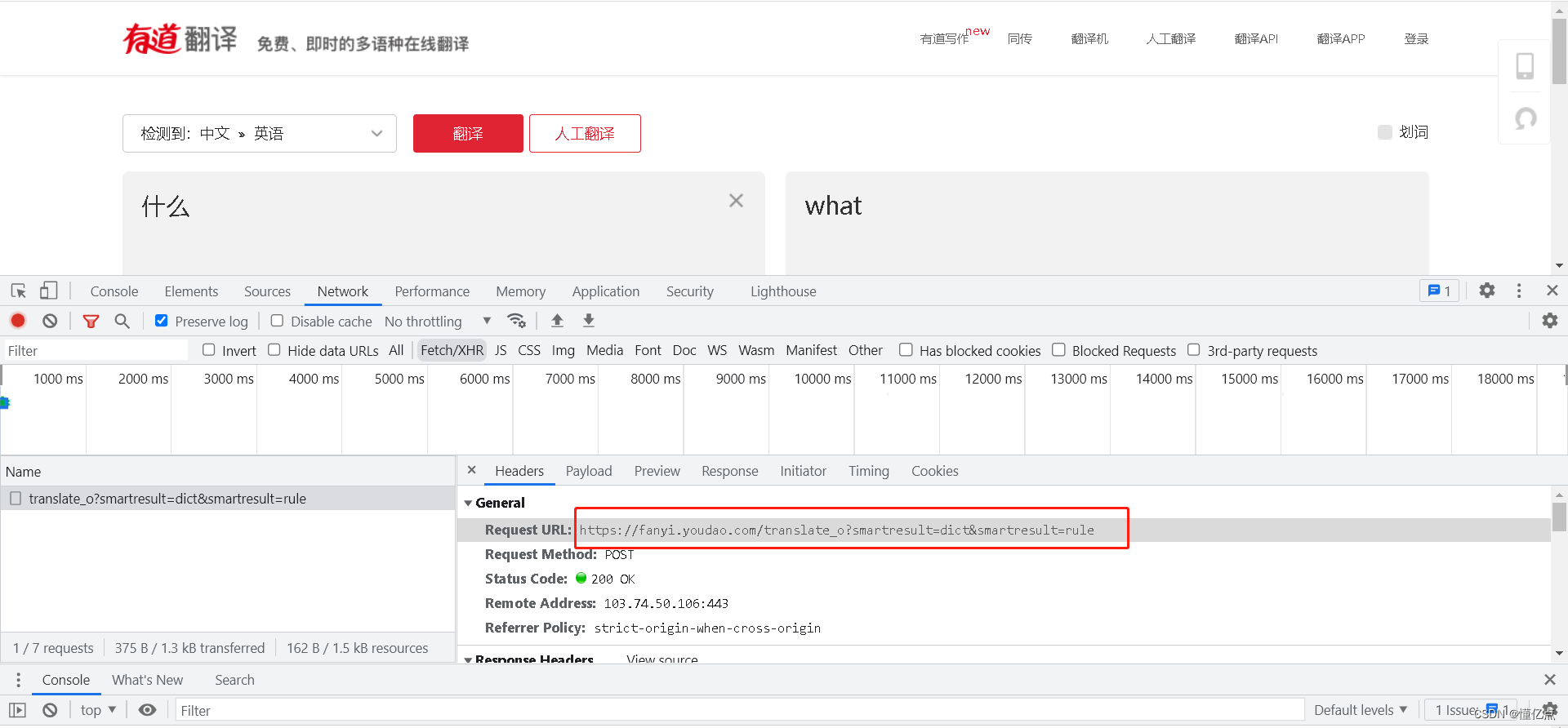This screenshot has width=1568, height=728.
Task: Open the Response tab
Action: click(729, 471)
